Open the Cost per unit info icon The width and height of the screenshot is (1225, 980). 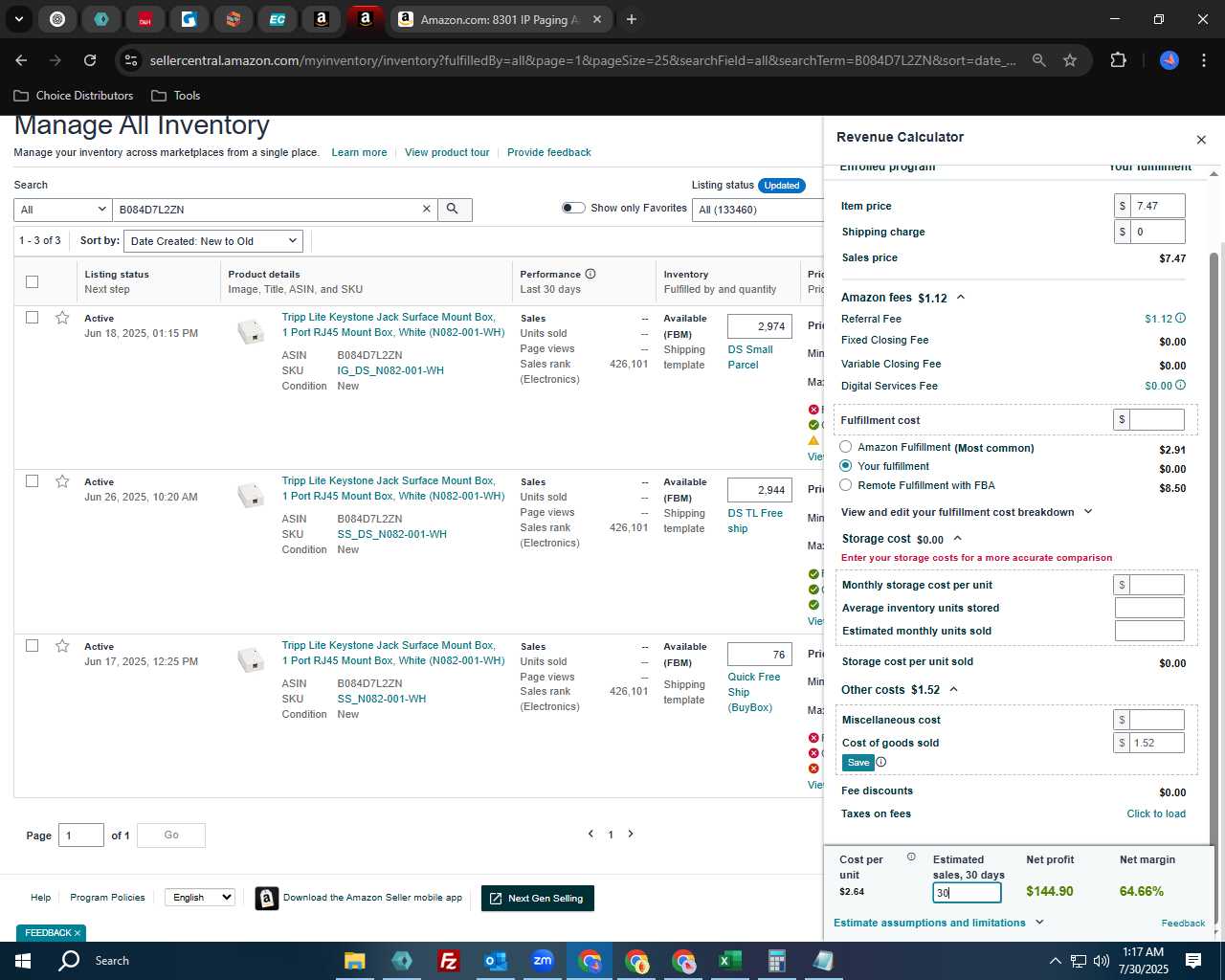point(911,857)
